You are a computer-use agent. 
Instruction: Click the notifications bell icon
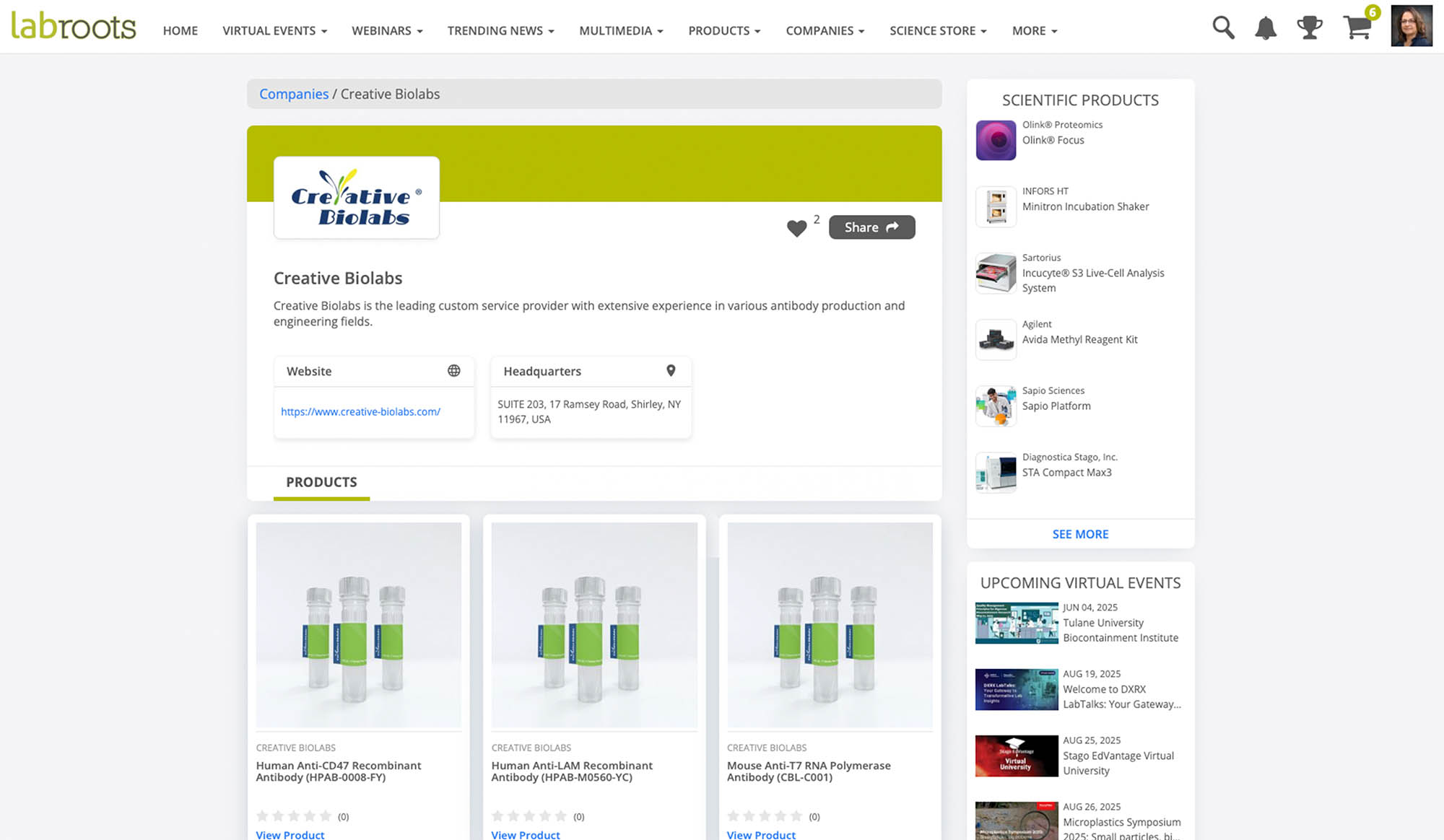pyautogui.click(x=1266, y=29)
